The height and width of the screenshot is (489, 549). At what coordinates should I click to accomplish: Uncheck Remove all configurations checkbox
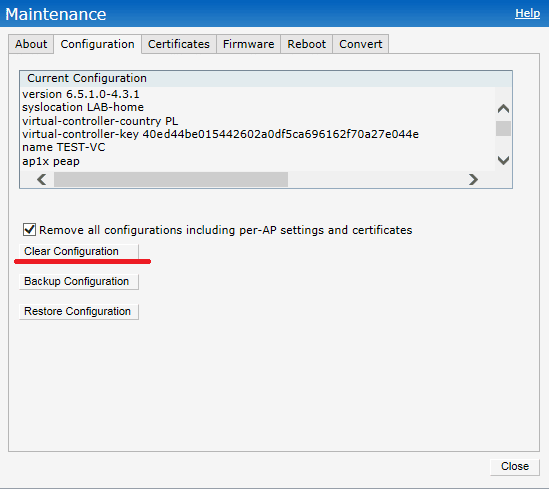click(x=29, y=230)
